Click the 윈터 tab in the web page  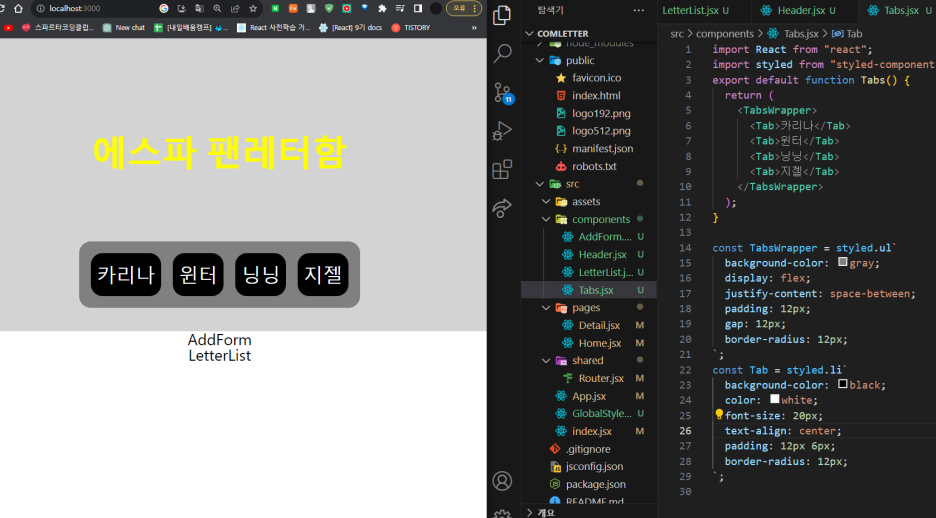pyautogui.click(x=198, y=275)
